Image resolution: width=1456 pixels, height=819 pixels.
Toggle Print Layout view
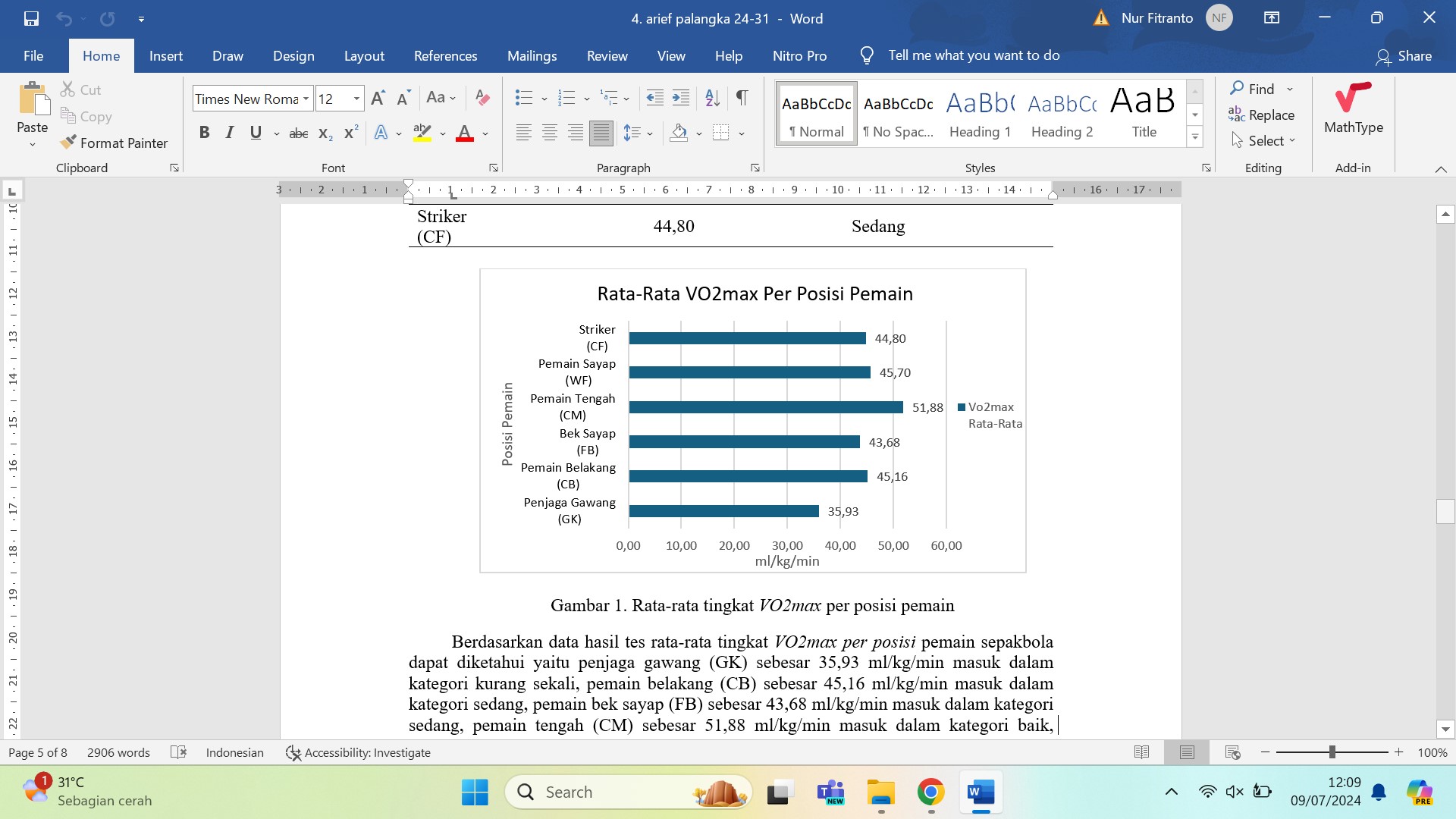point(1187,752)
